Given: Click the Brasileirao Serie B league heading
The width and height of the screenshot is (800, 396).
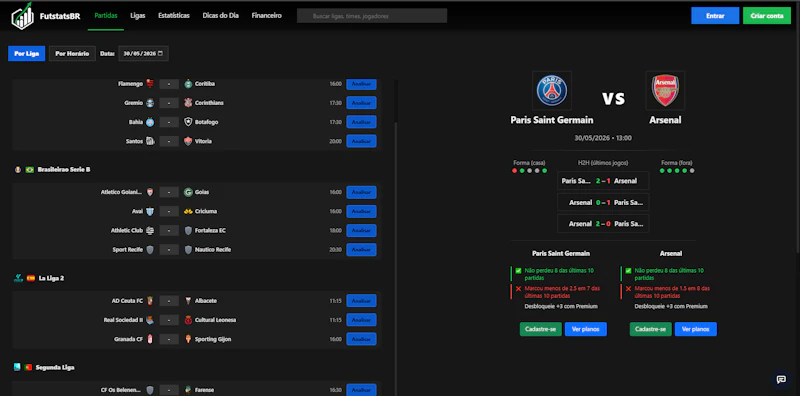Looking at the screenshot, I should tap(64, 169).
